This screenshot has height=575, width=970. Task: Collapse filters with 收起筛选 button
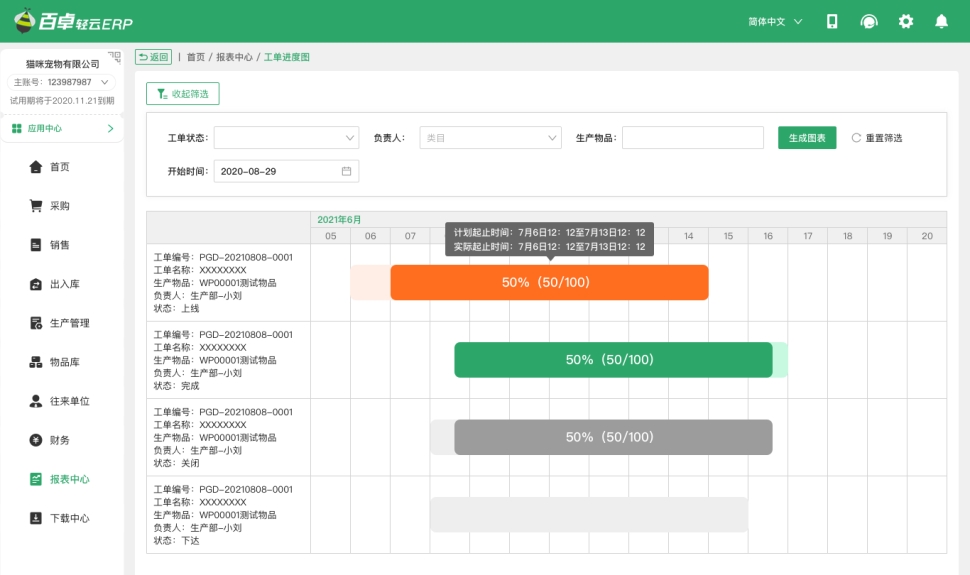click(183, 94)
